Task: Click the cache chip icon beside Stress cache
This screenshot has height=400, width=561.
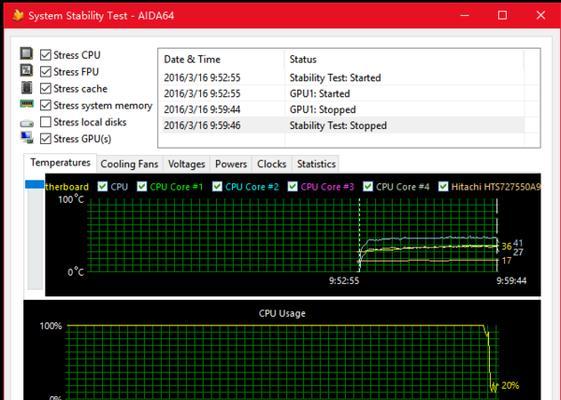Action: tap(26, 87)
